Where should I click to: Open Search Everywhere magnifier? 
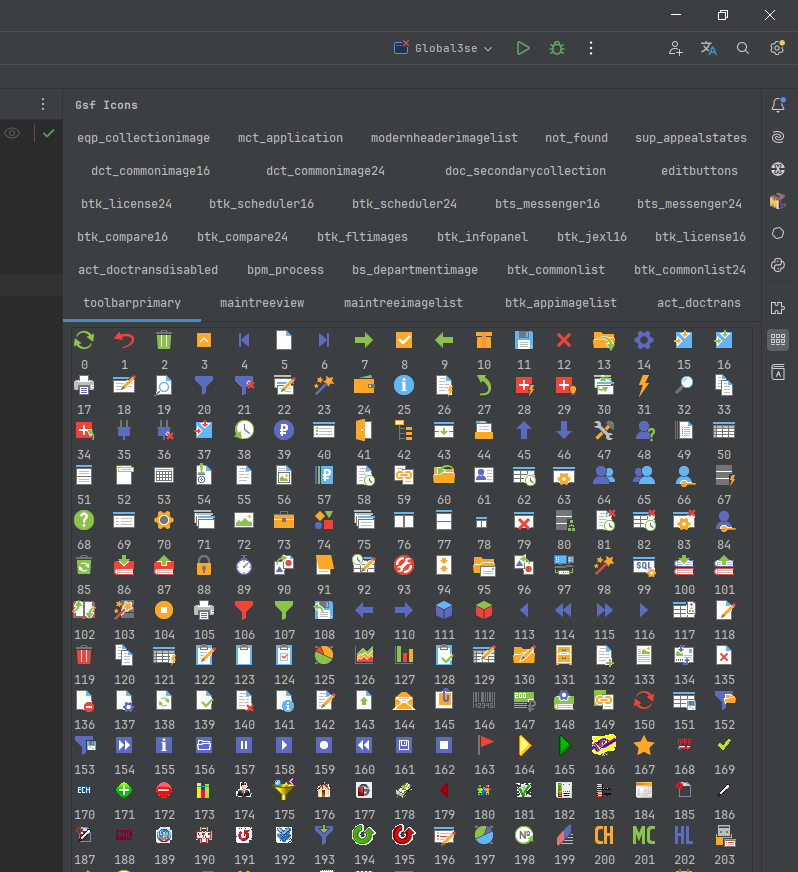(743, 48)
